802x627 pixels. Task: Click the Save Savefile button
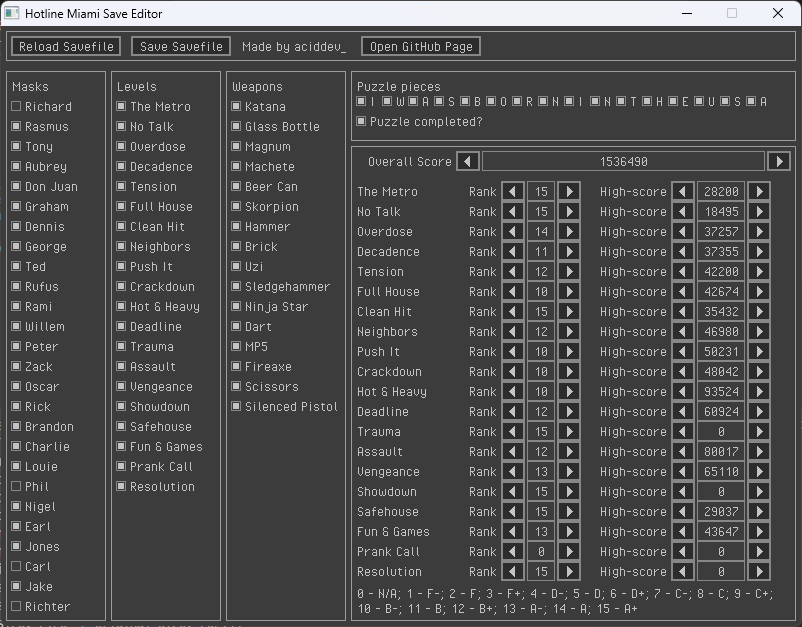pyautogui.click(x=181, y=47)
